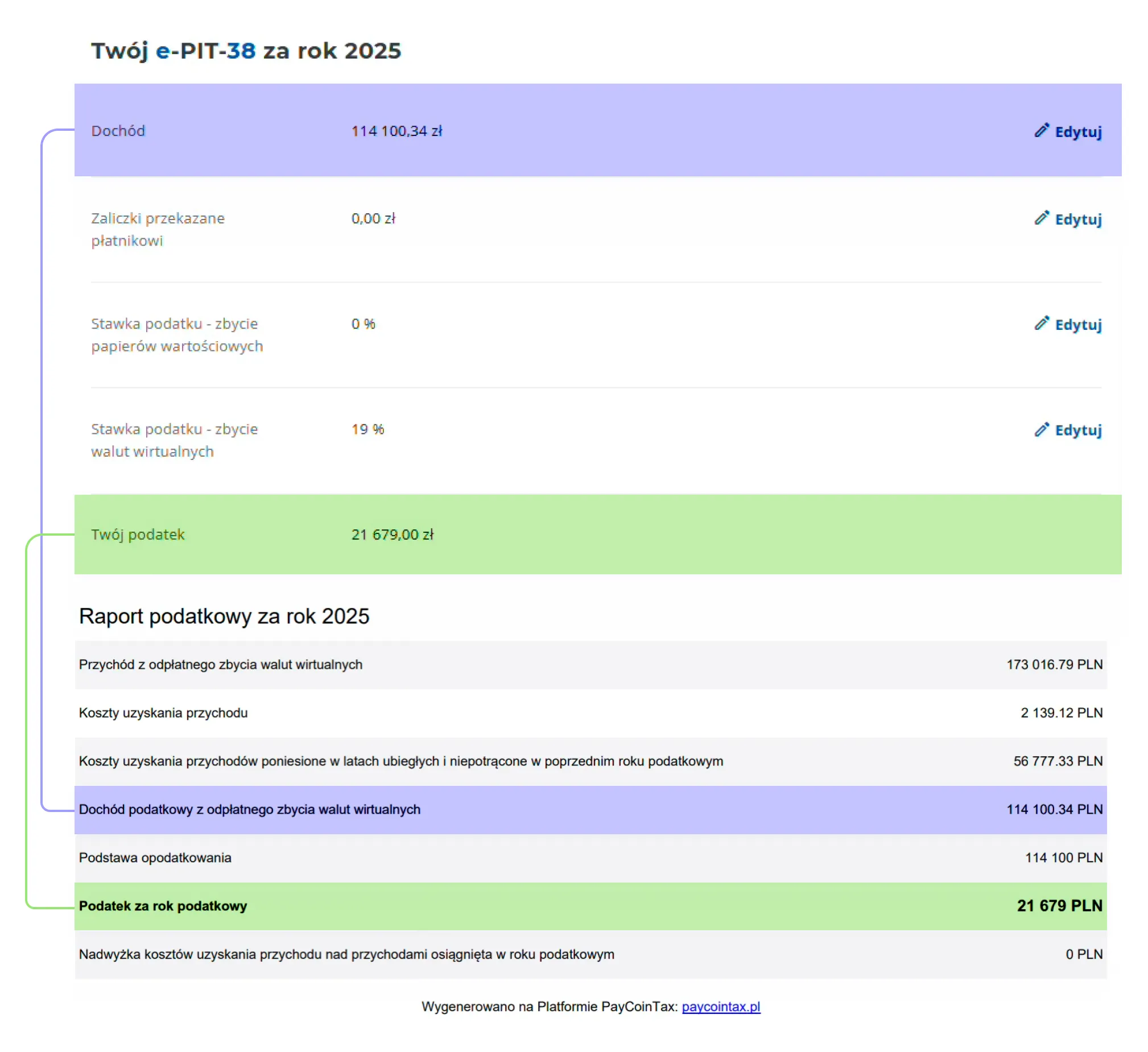
Task: Click the Raport podatkowy za rok 2025 heading
Action: (224, 616)
